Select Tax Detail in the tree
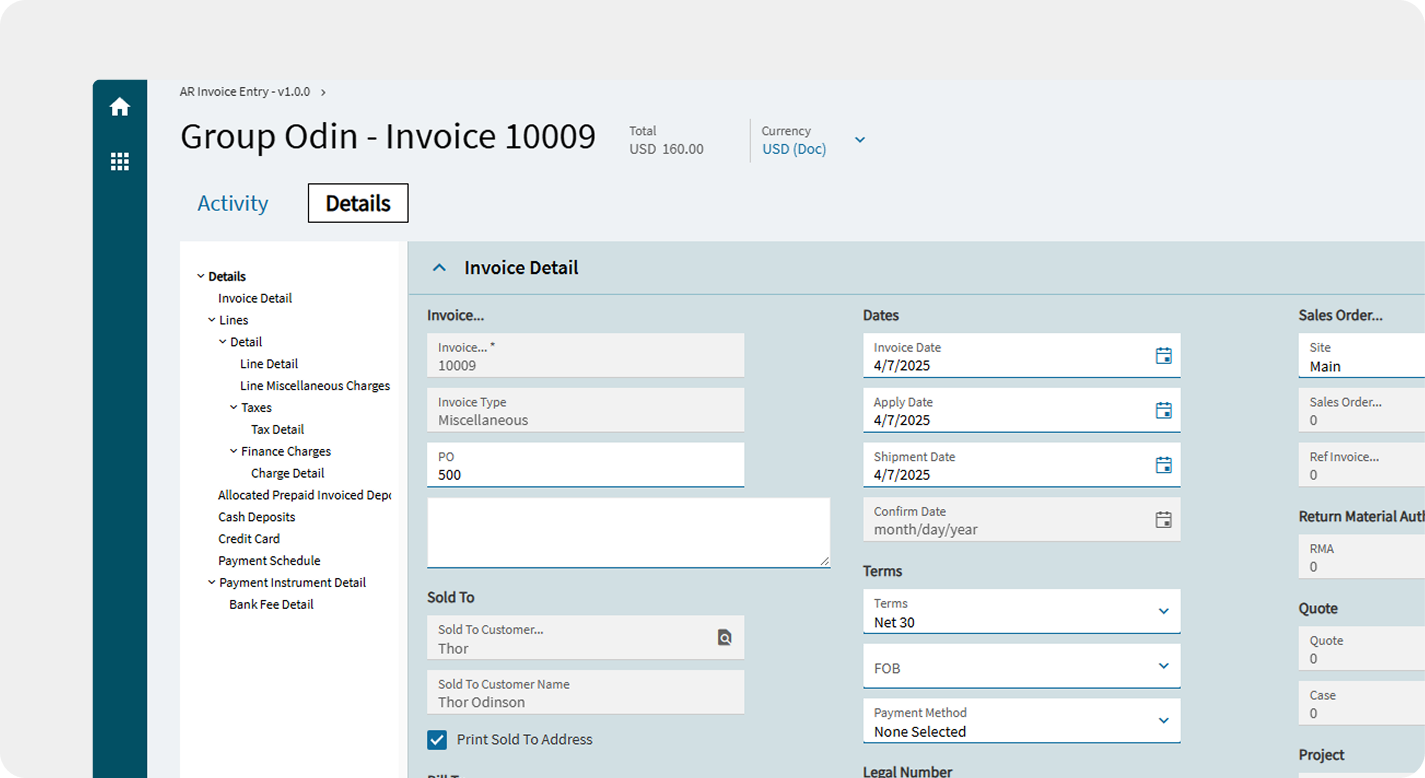Viewport: 1425px width, 778px height. pyautogui.click(x=277, y=430)
